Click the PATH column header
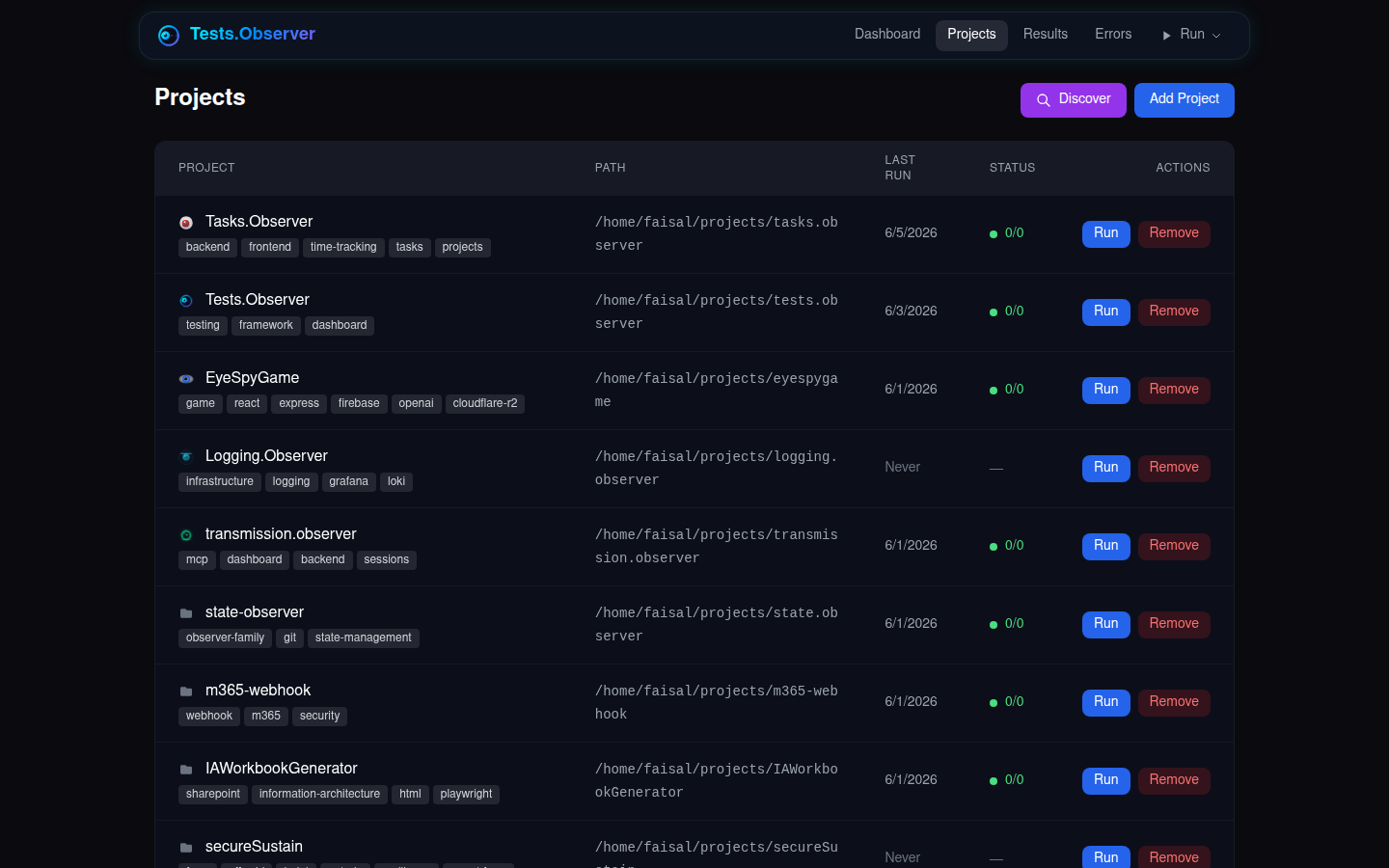The image size is (1389, 868). 611,168
